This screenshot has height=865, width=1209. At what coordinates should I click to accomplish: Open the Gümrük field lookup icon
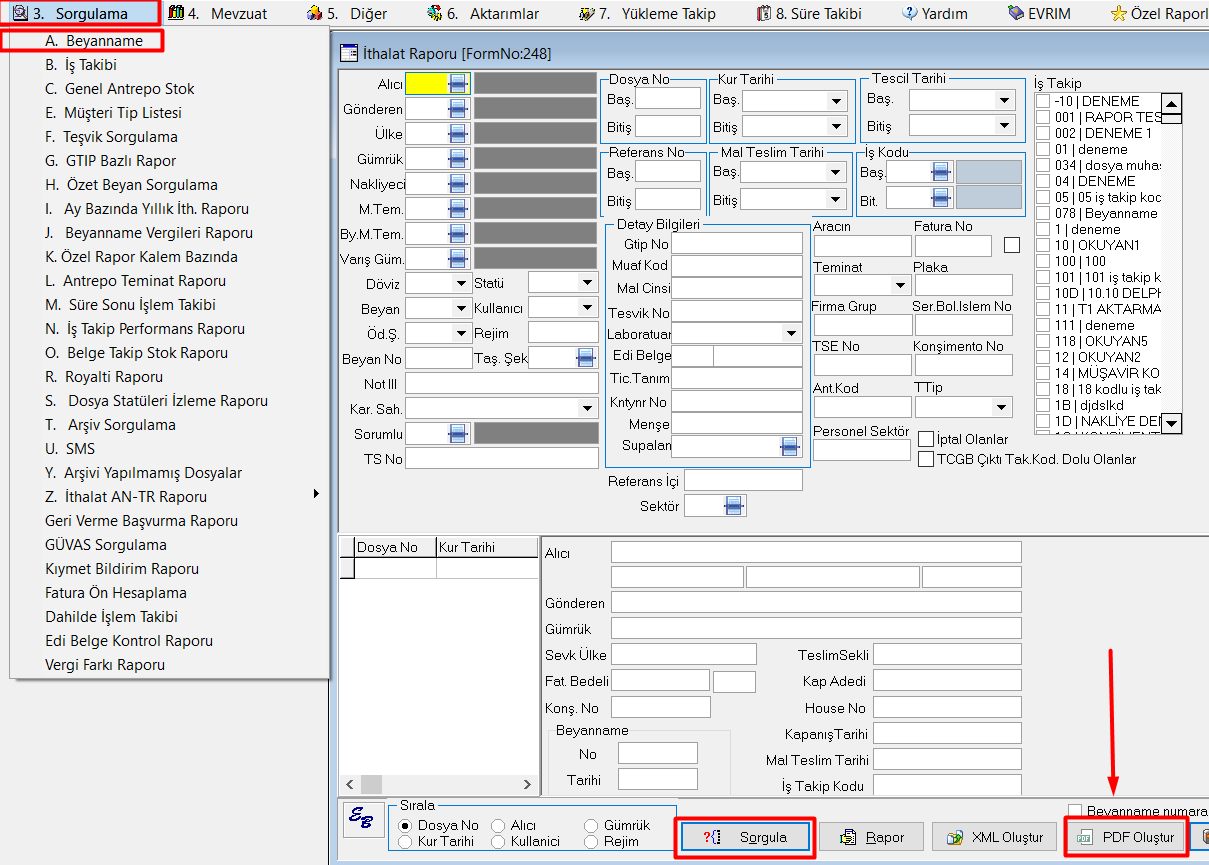[458, 159]
